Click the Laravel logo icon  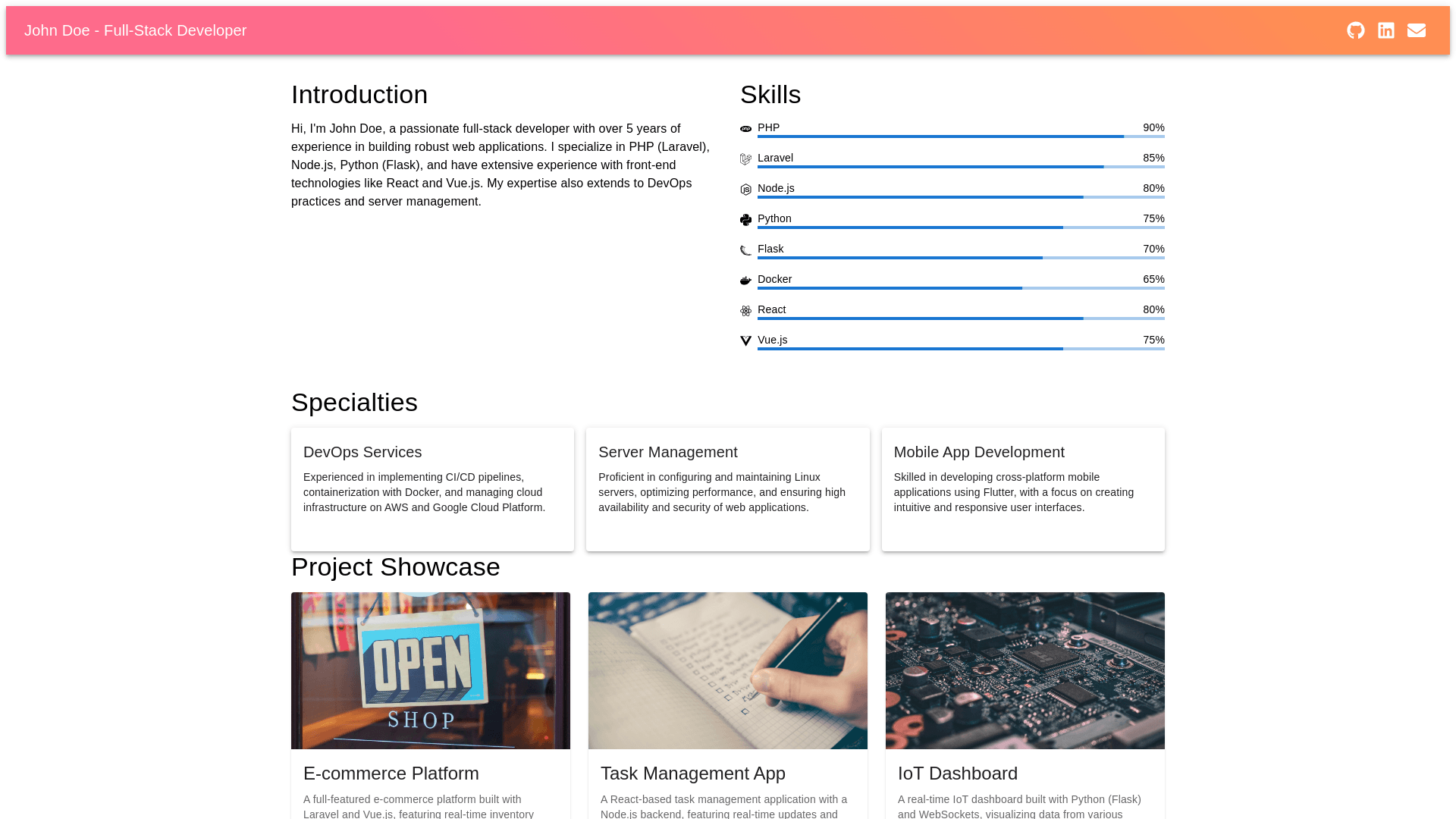pos(746,159)
